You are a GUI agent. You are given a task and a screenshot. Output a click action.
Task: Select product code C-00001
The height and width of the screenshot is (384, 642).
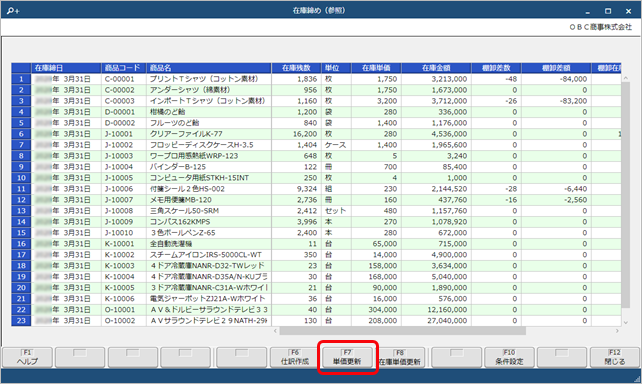click(120, 79)
